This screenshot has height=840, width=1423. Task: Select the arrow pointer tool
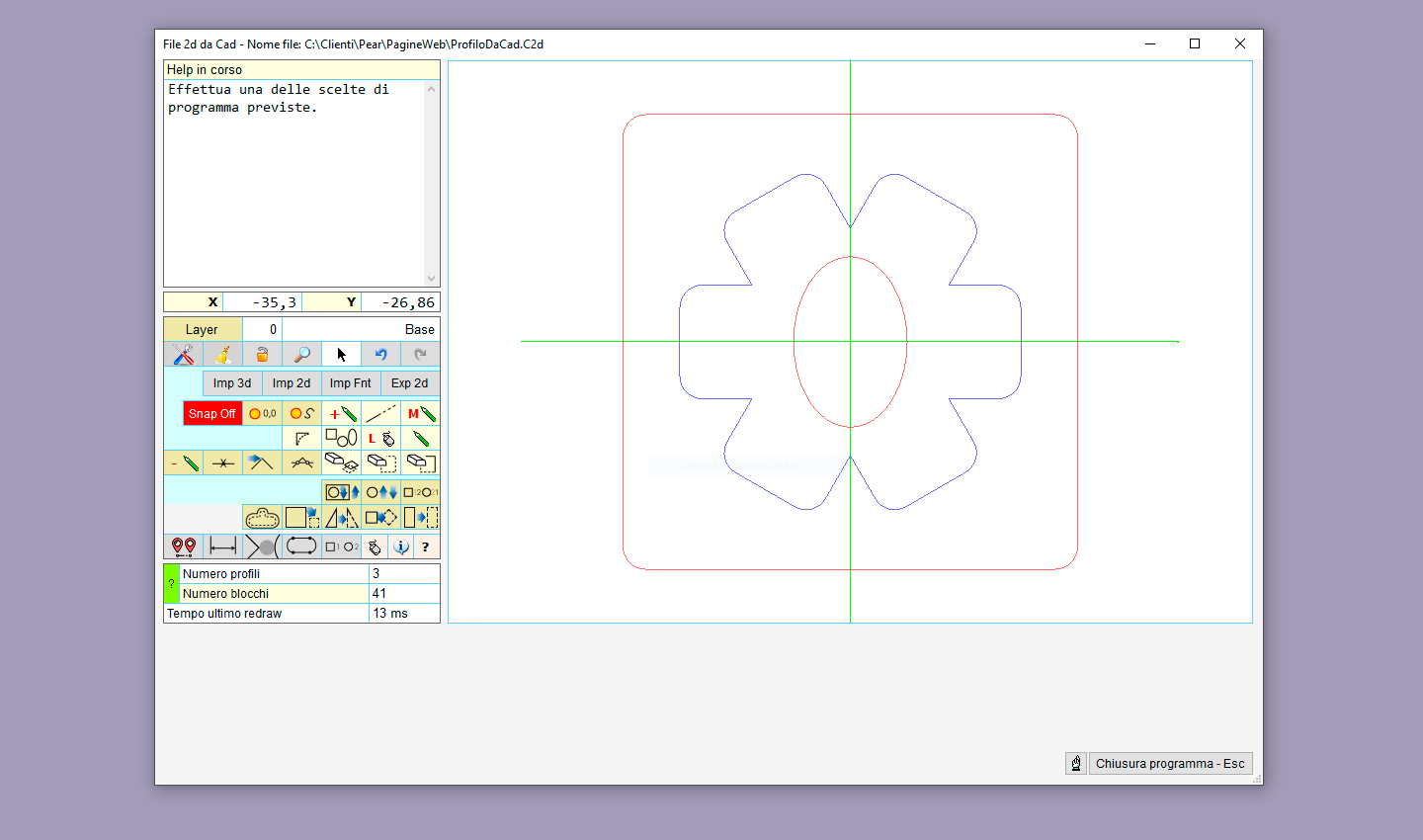tap(341, 354)
